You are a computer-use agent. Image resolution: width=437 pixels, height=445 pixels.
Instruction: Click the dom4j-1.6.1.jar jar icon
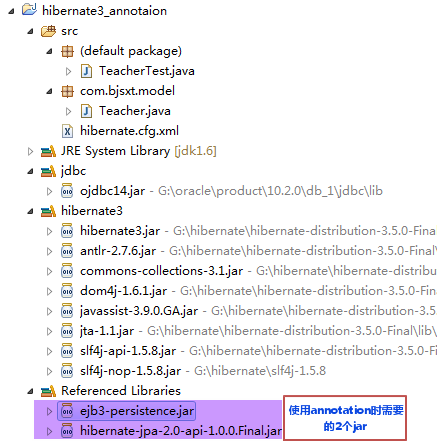point(67,291)
